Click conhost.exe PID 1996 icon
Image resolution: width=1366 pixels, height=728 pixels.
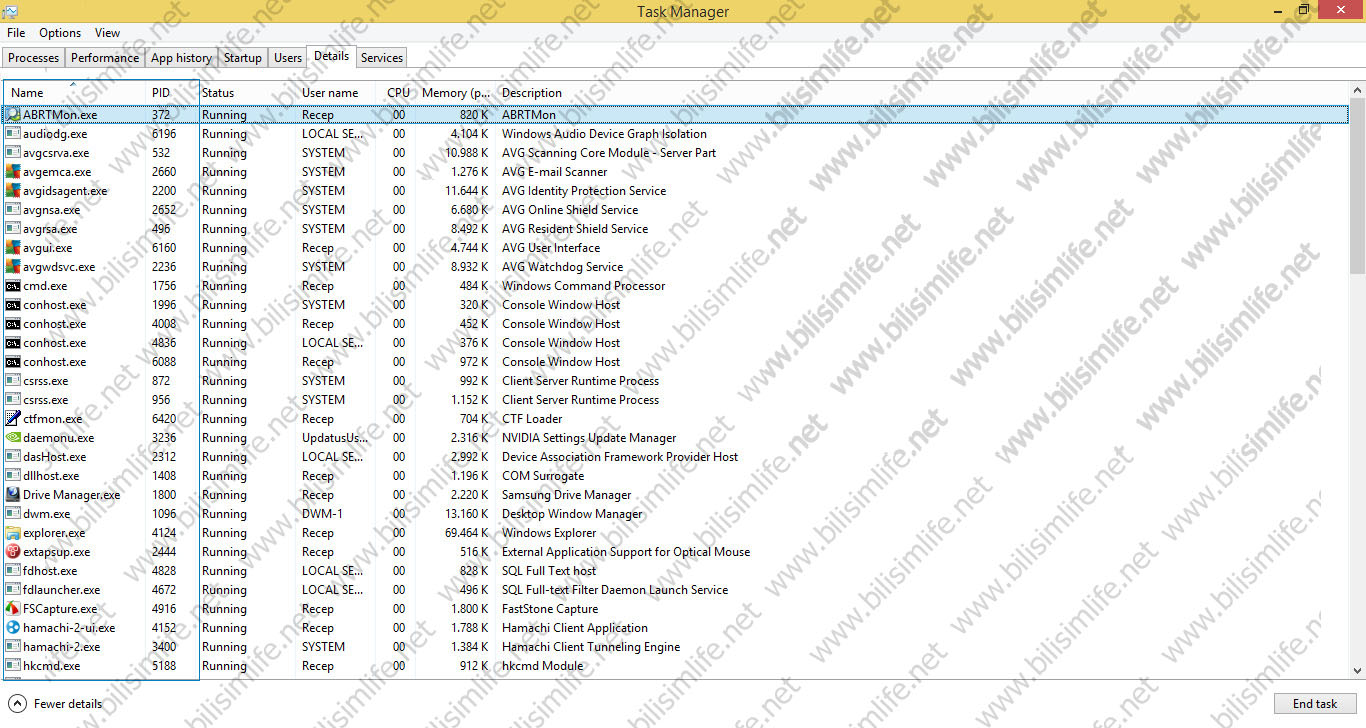tap(13, 305)
